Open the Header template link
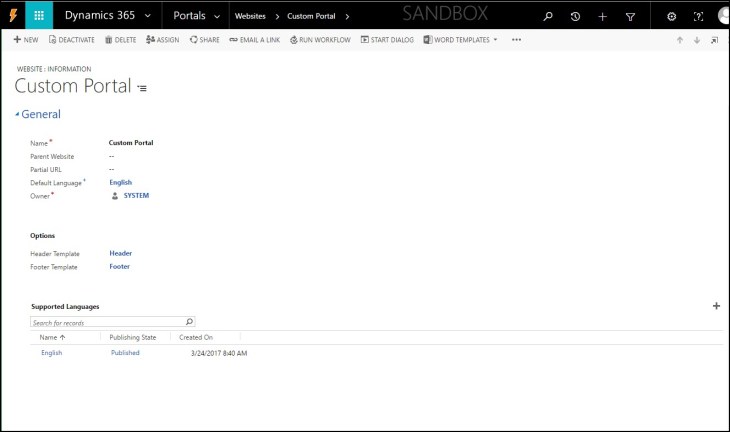Screen dimensions: 730x432 point(120,254)
